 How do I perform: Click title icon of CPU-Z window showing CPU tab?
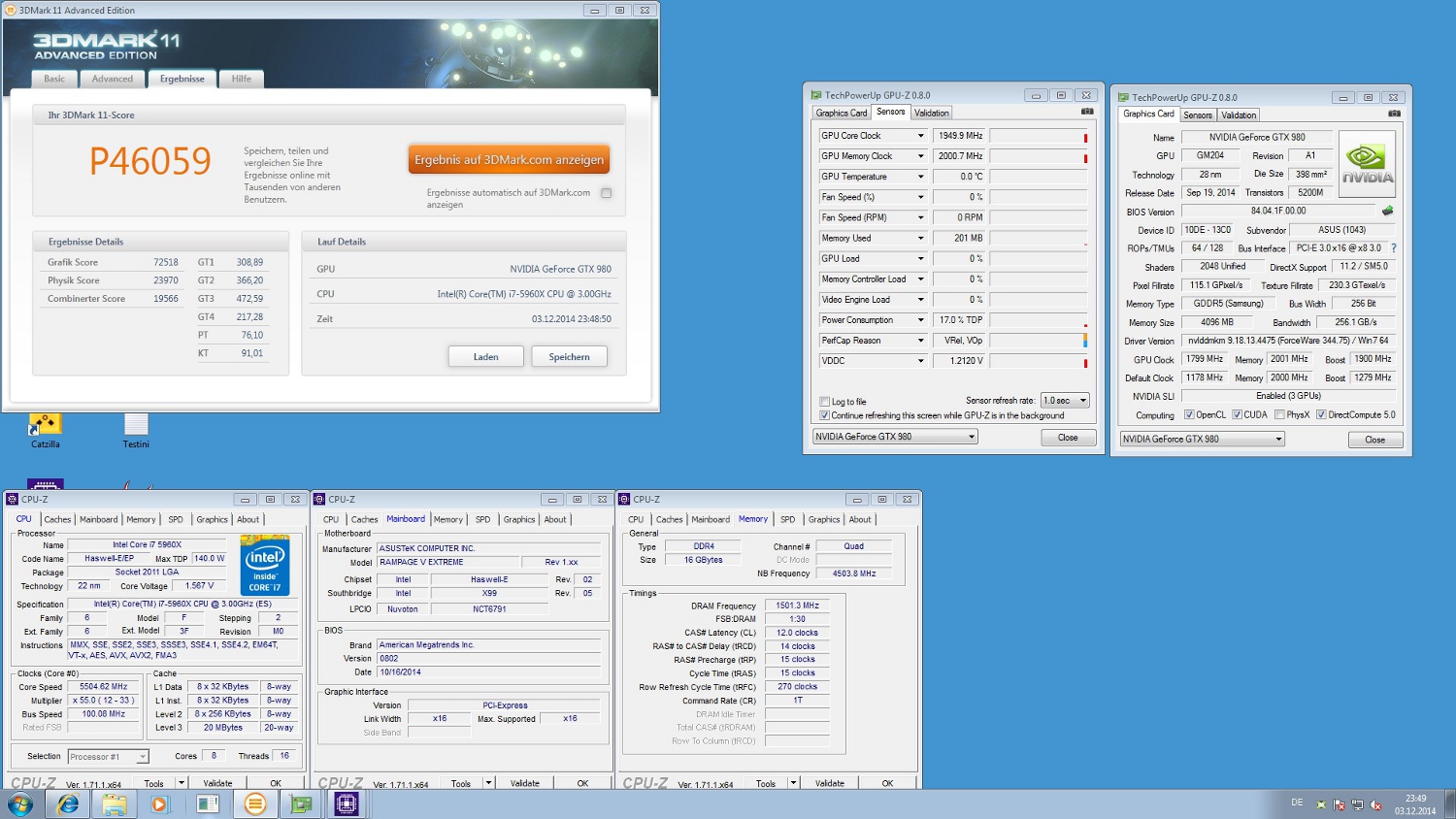[x=13, y=499]
